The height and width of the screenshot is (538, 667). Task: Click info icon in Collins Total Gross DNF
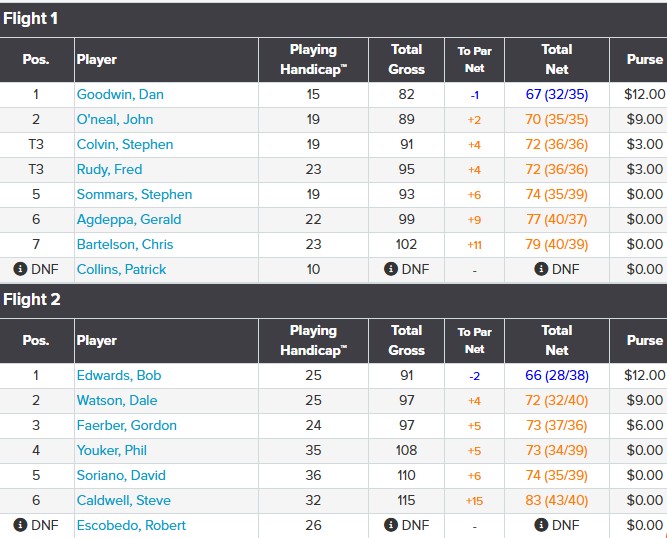[x=390, y=269]
